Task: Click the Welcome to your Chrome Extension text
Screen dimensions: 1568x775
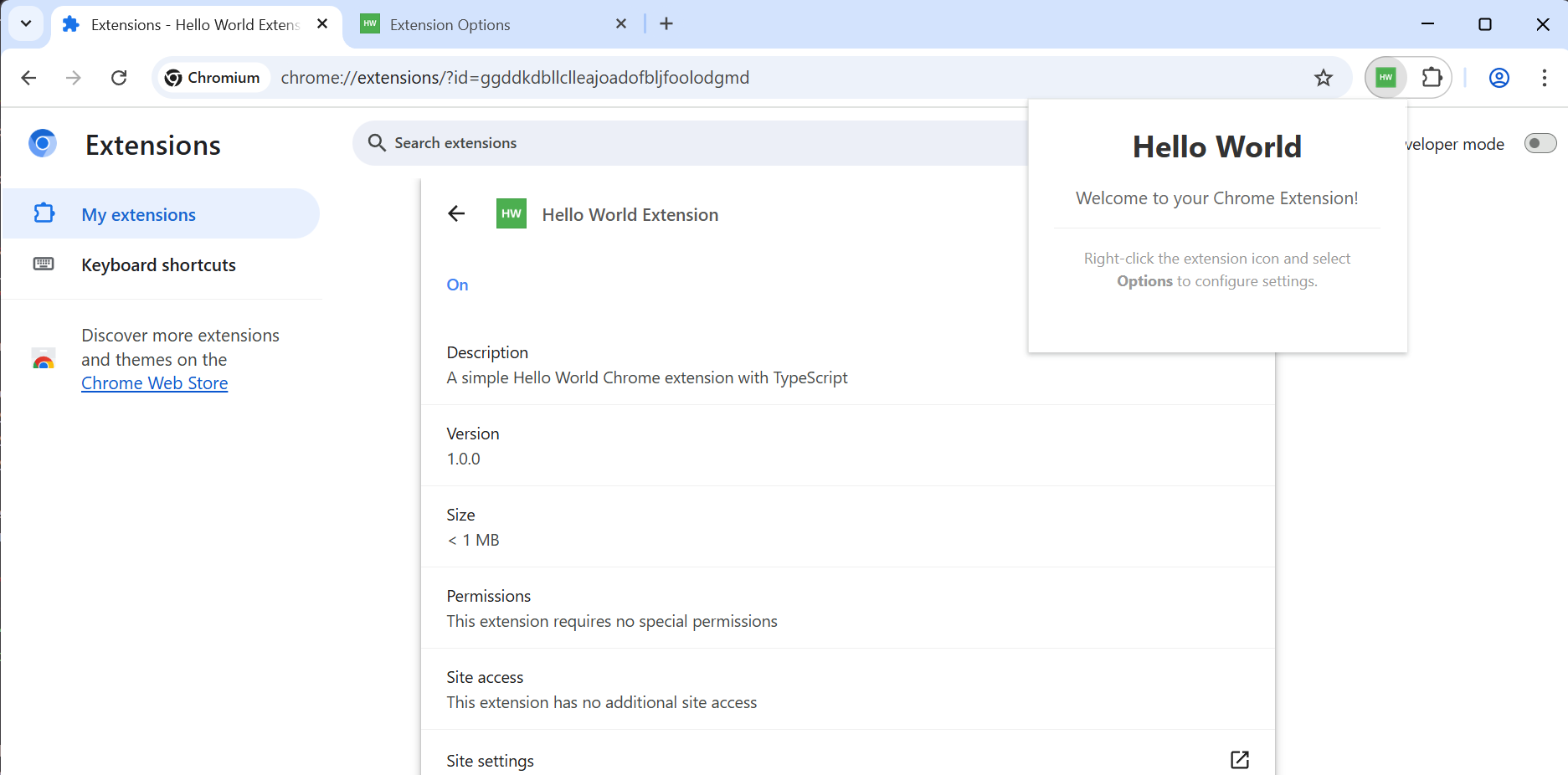Action: click(1217, 198)
